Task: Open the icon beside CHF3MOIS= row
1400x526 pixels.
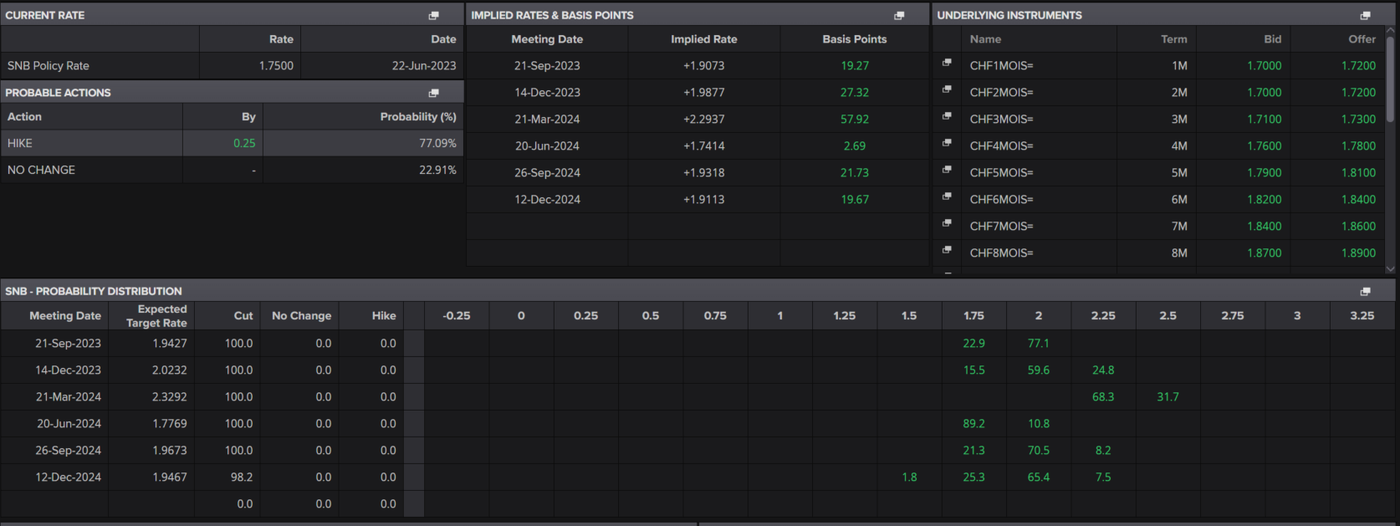Action: [946, 117]
